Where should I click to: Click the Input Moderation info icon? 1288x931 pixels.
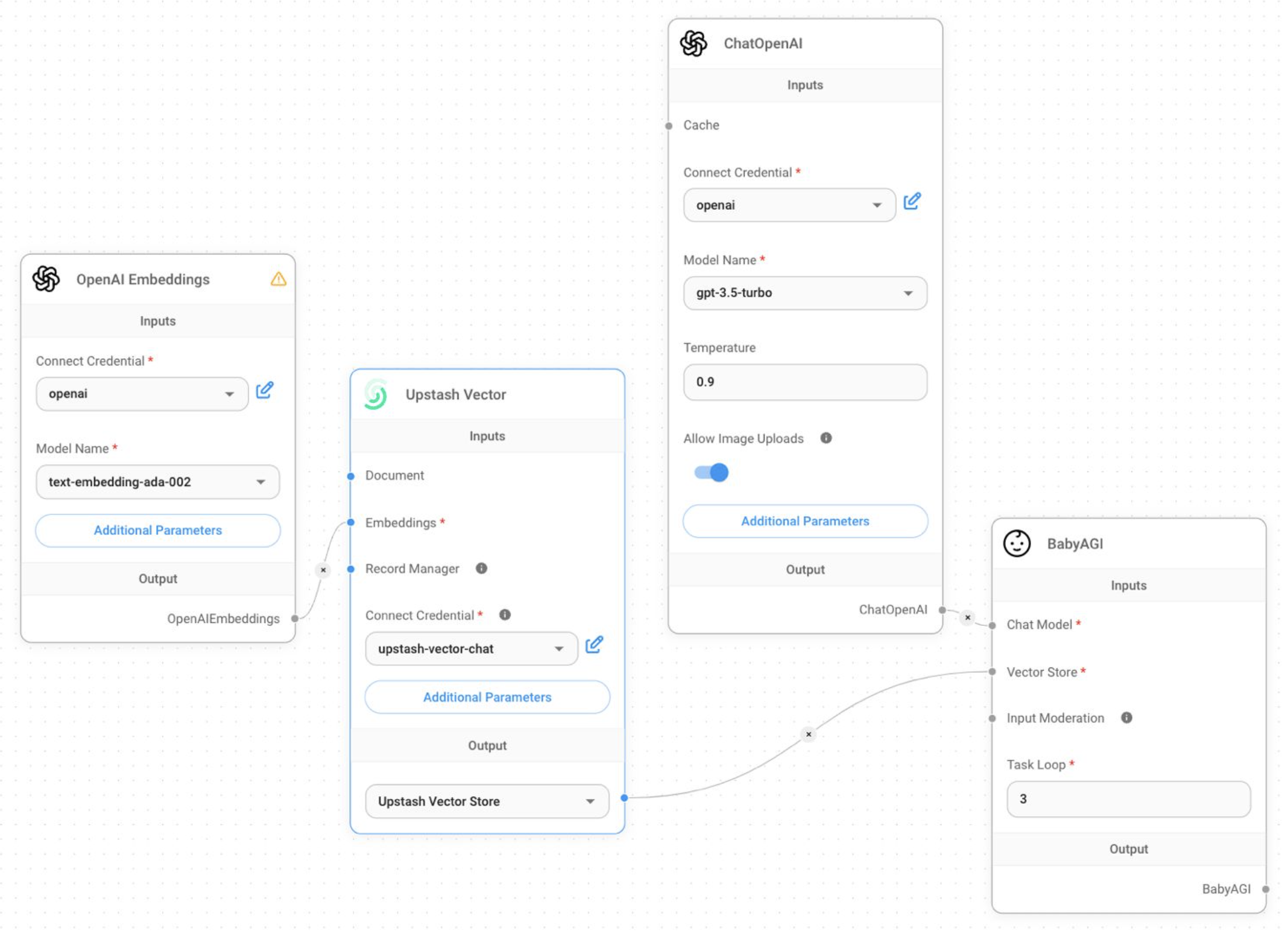tap(1126, 718)
